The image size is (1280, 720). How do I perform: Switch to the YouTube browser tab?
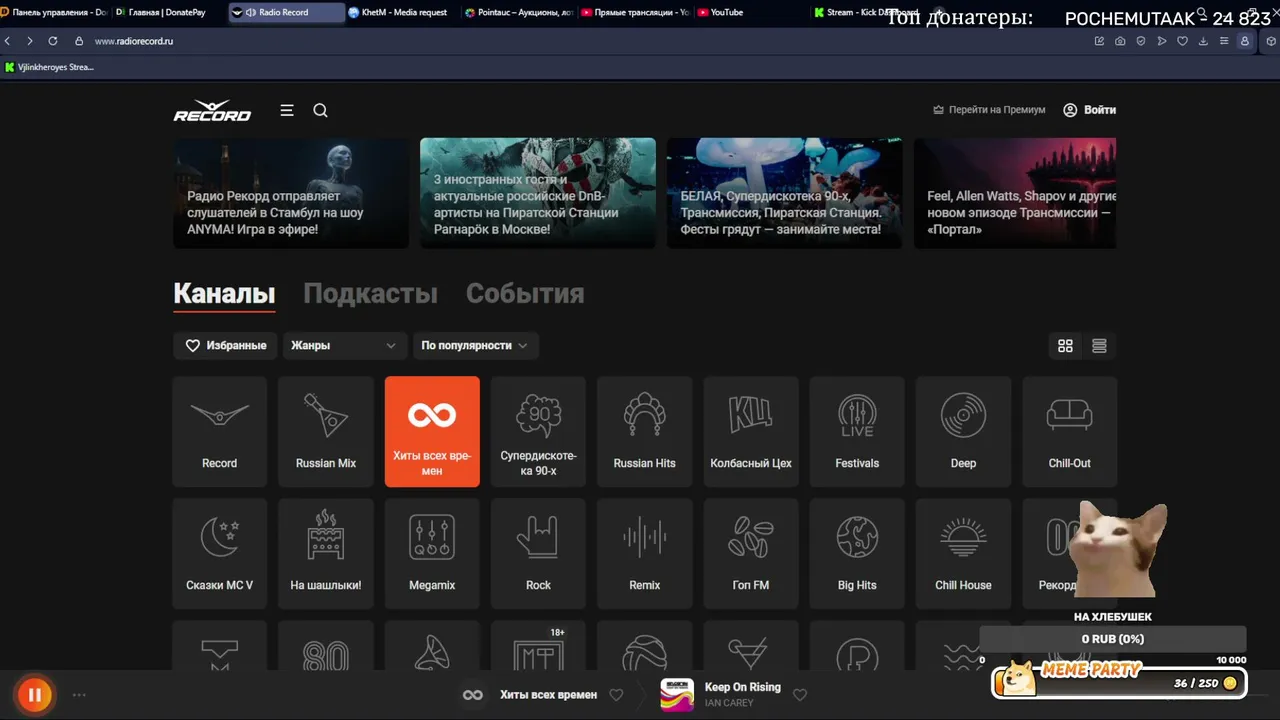point(751,12)
